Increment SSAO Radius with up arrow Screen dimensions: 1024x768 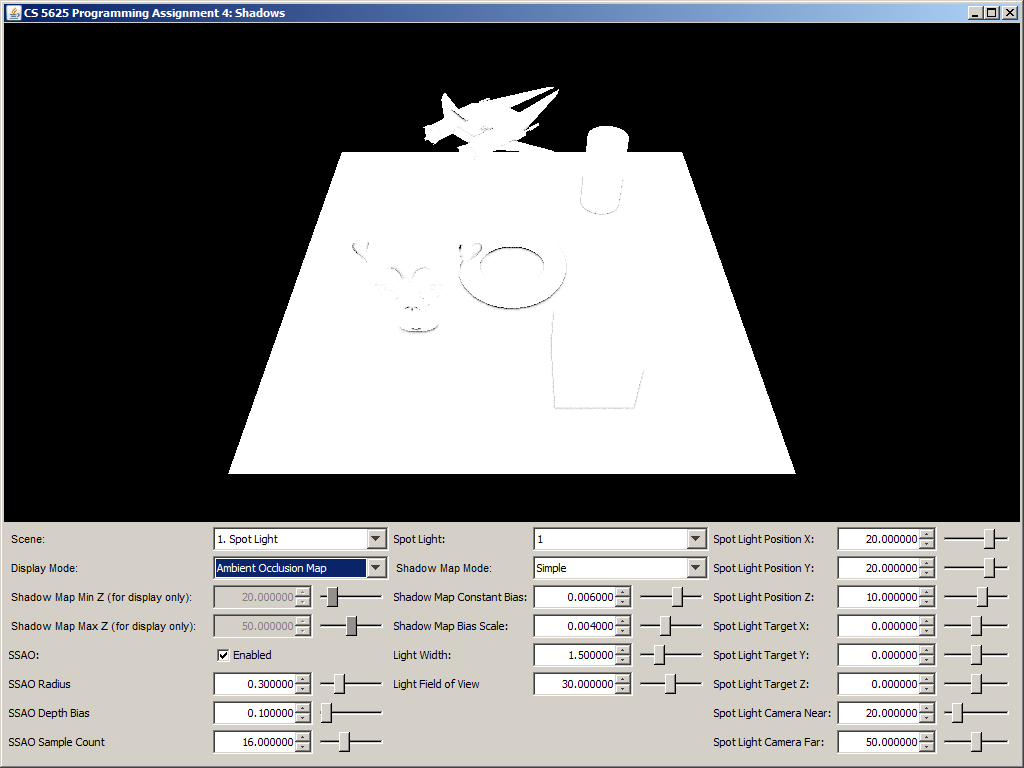(x=303, y=679)
